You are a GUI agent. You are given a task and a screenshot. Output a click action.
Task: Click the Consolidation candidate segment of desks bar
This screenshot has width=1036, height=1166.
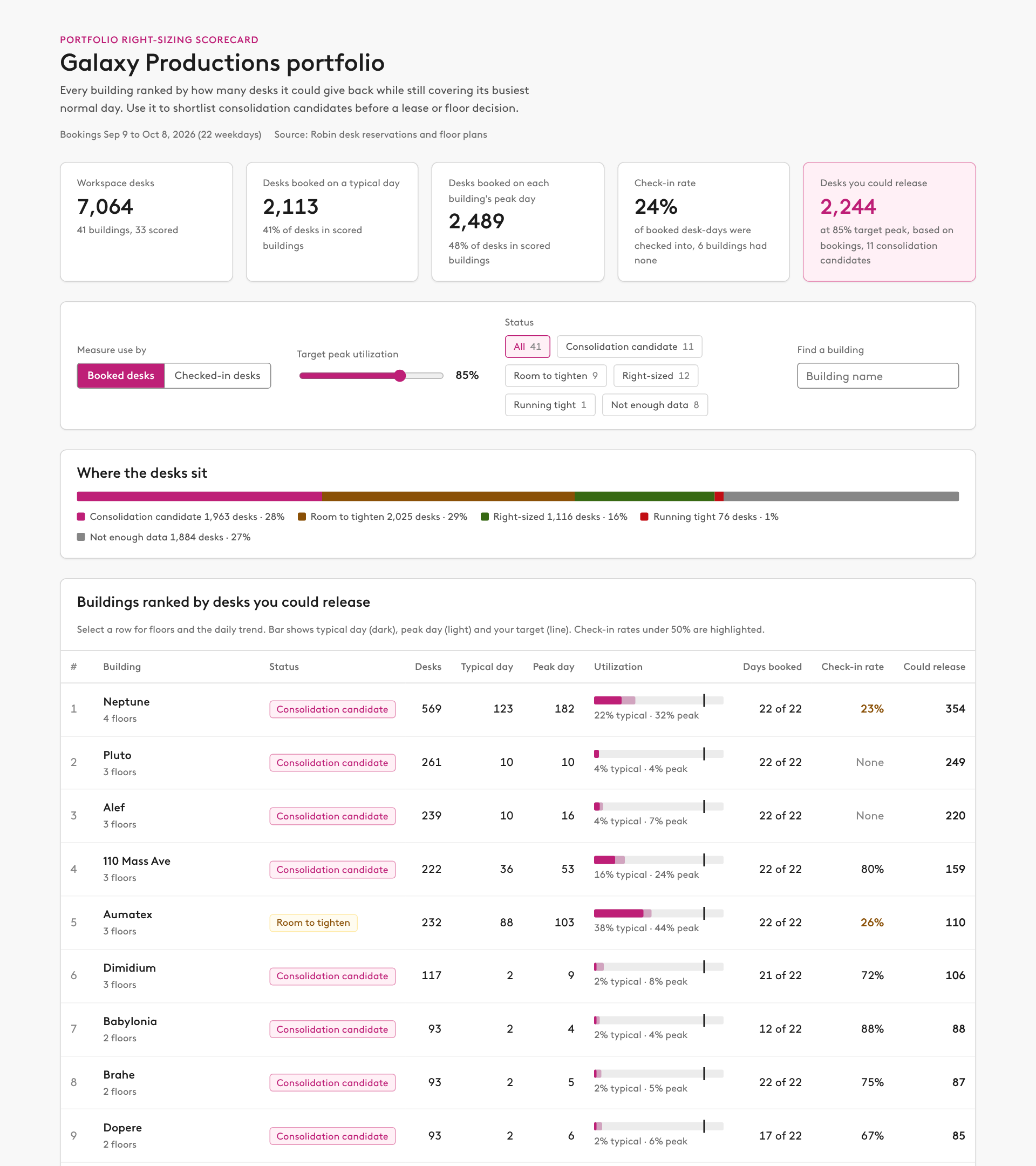[x=200, y=496]
